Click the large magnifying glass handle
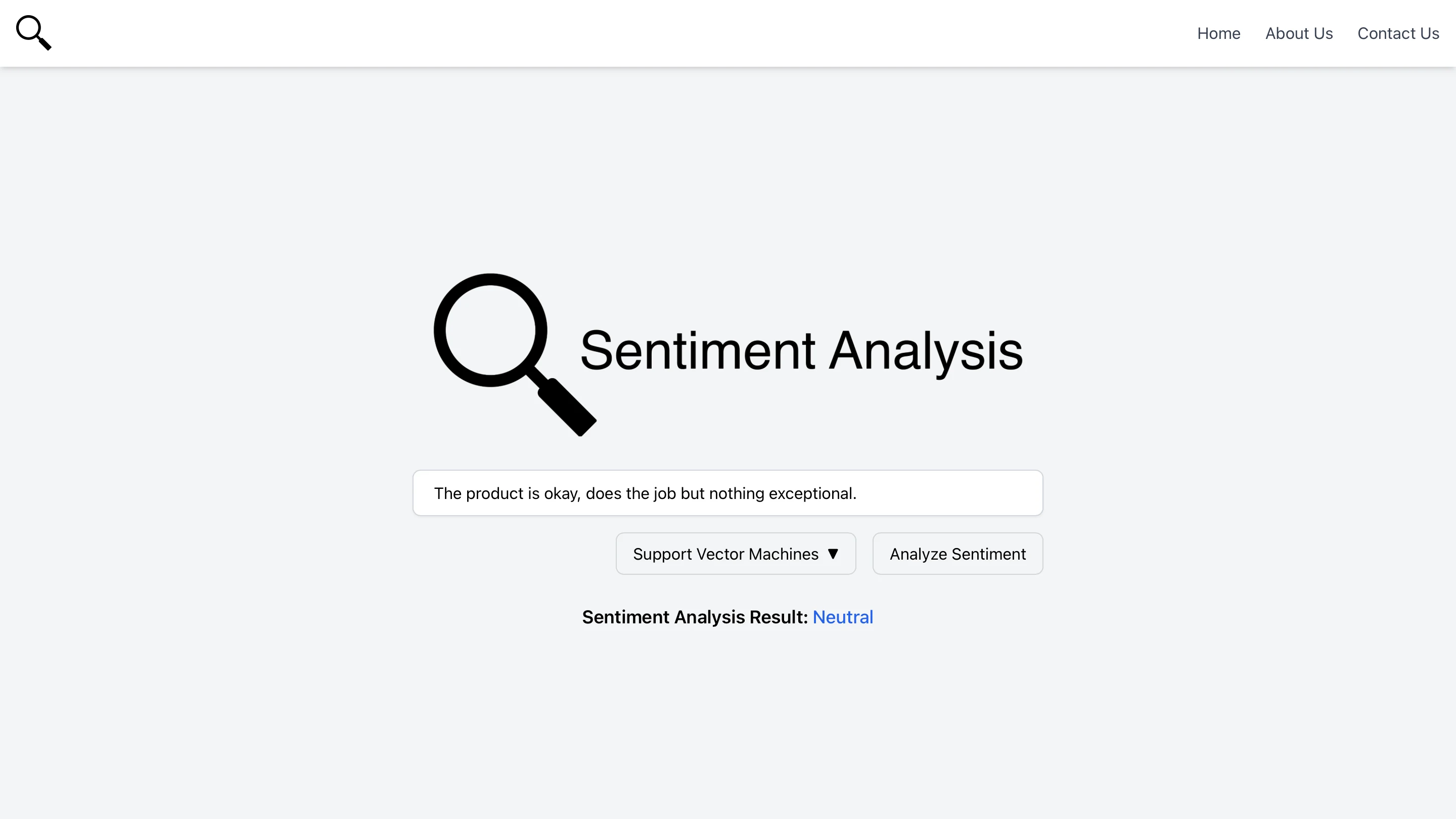 pos(567,407)
